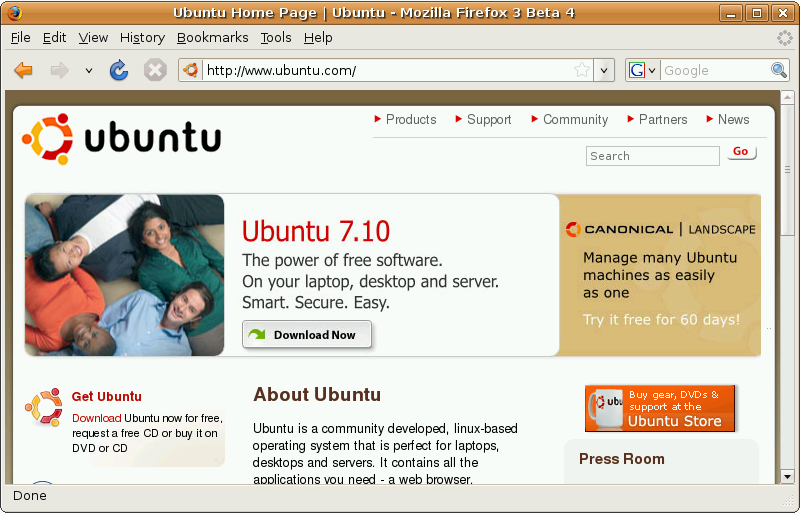The height and width of the screenshot is (513, 800).
Task: Click in the Google search box
Action: pos(715,70)
